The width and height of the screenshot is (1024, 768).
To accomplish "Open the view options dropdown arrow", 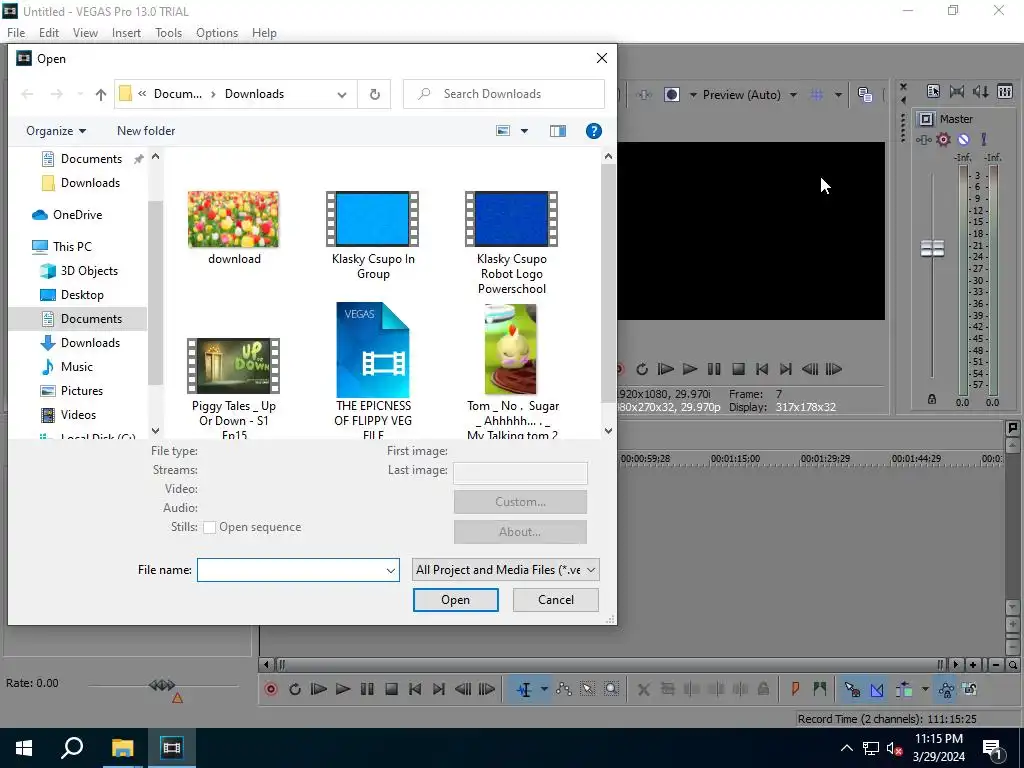I will pyautogui.click(x=524, y=131).
